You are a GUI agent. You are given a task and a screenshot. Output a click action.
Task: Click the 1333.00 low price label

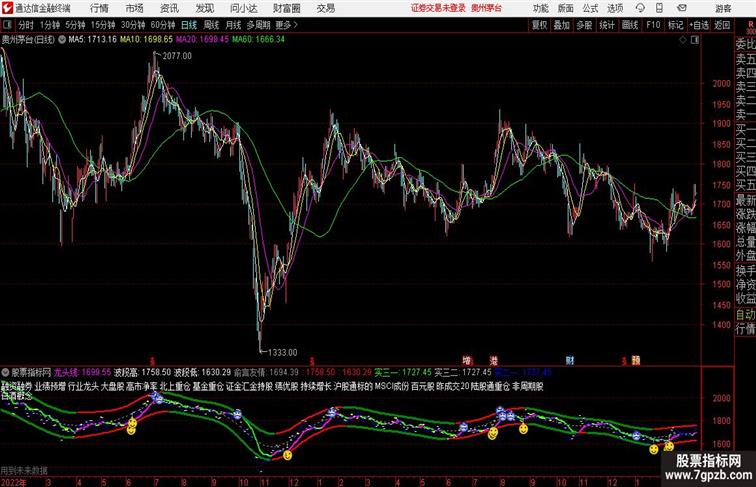click(283, 352)
